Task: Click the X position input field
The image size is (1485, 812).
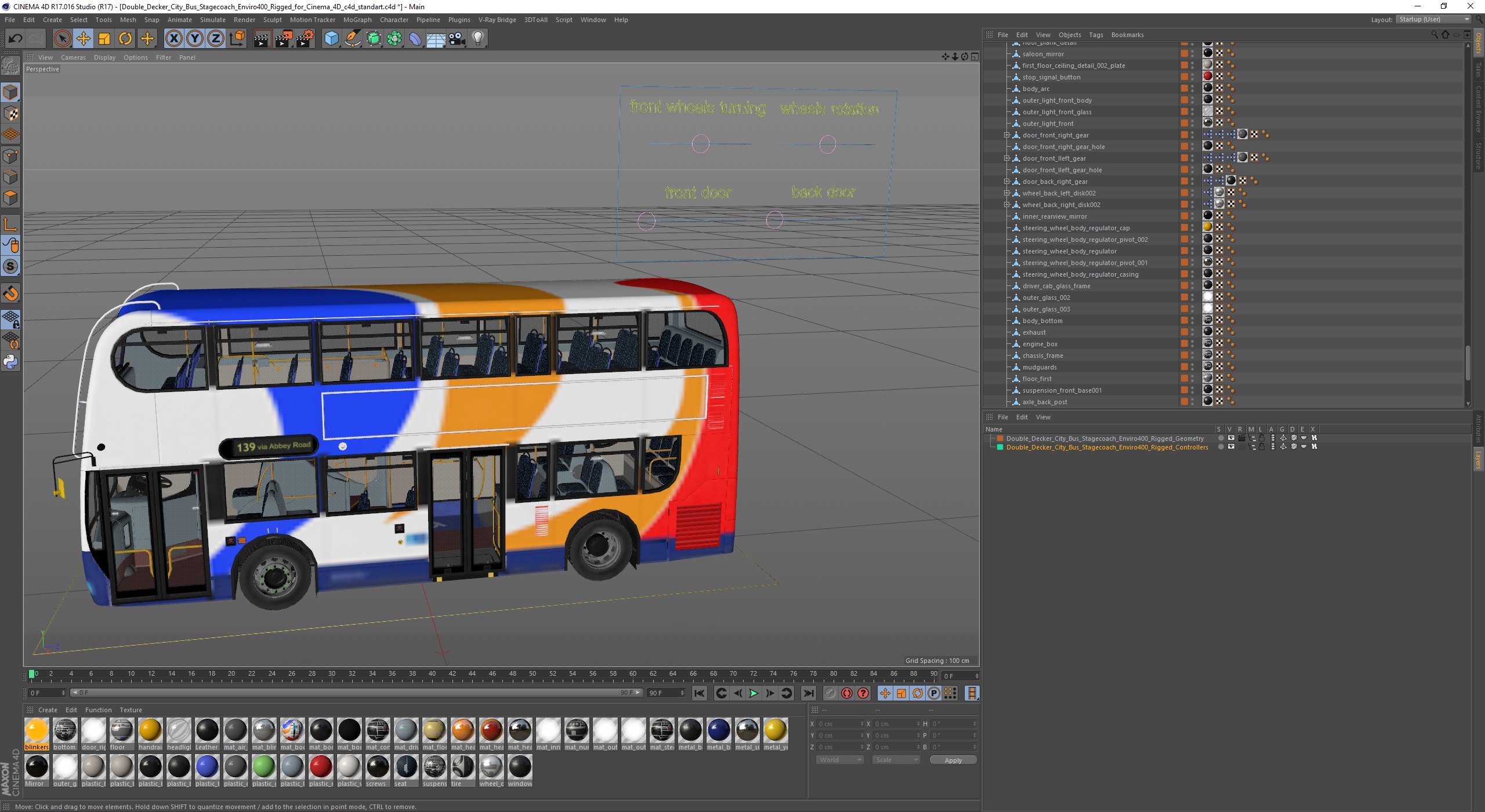Action: pyautogui.click(x=841, y=724)
